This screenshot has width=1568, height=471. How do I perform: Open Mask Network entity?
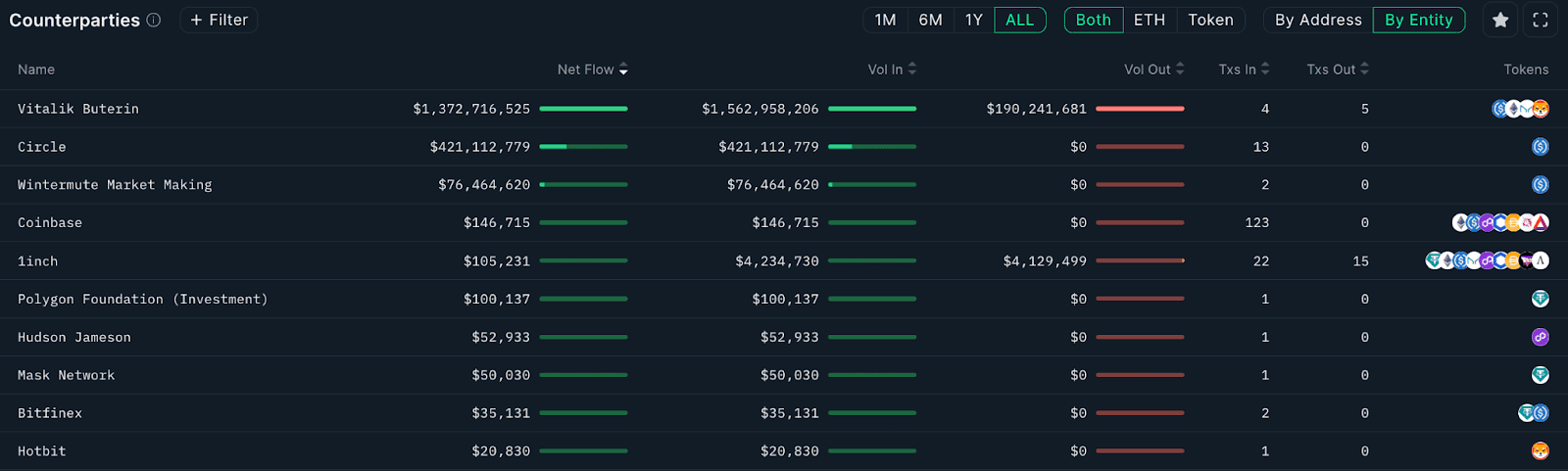[x=66, y=376]
